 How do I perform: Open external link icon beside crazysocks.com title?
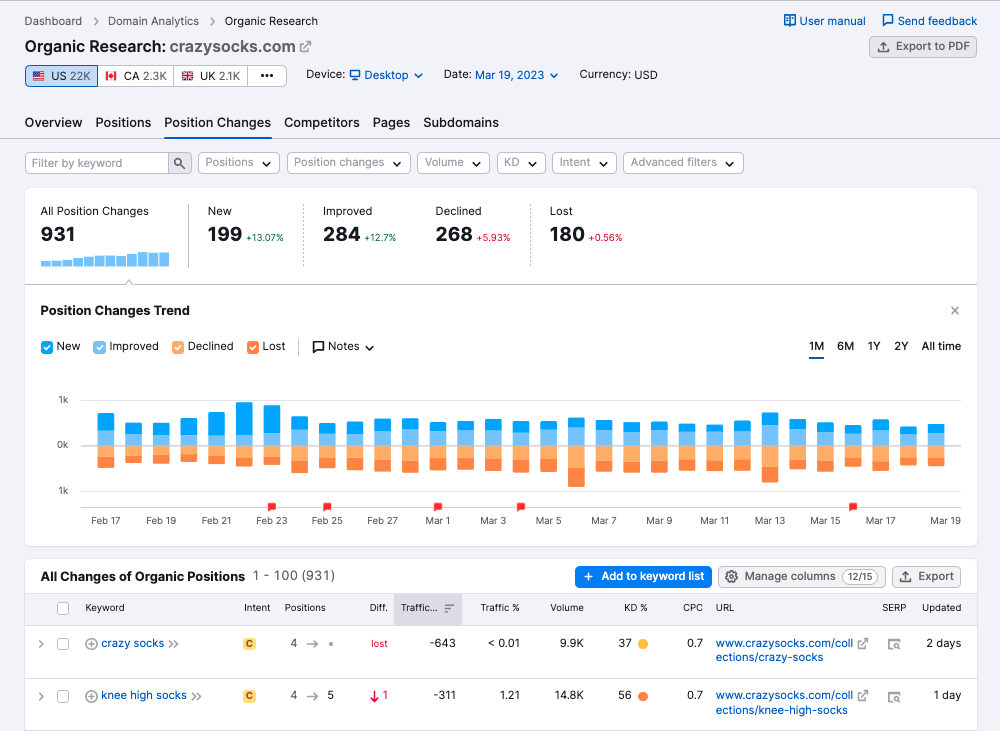(305, 47)
